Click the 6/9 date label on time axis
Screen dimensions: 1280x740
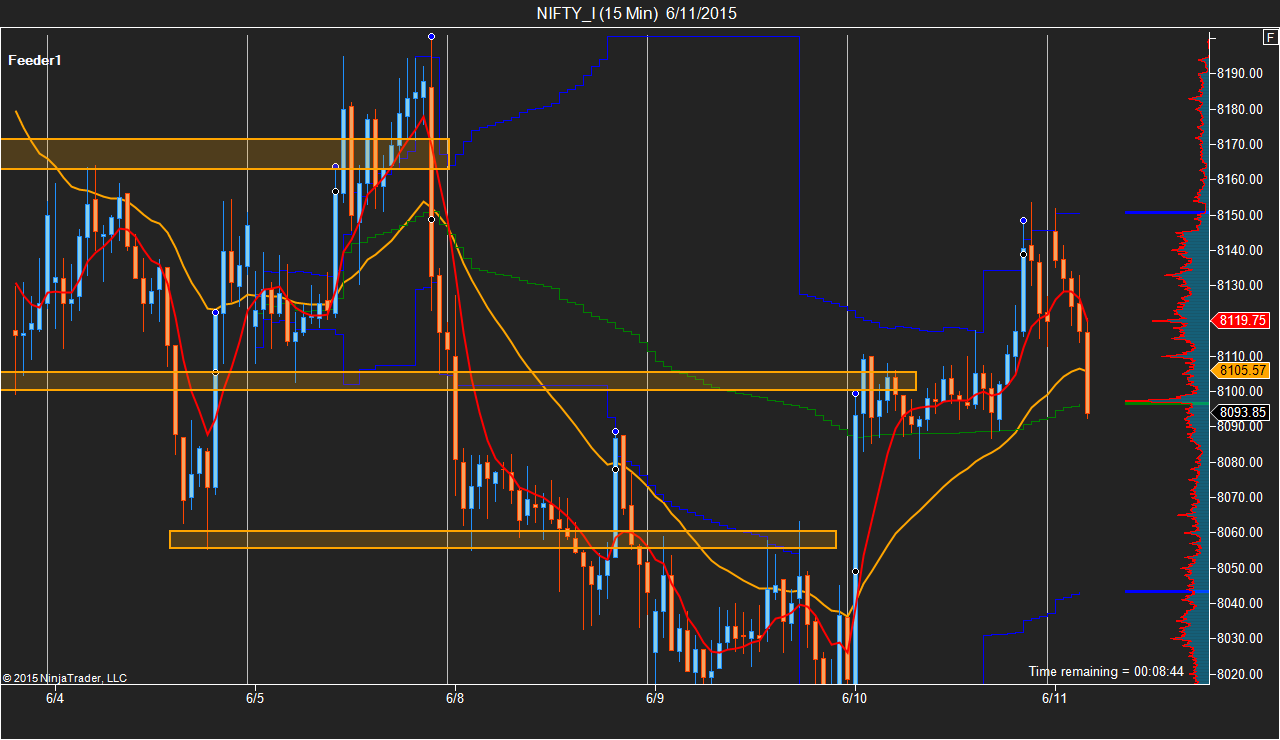point(654,697)
